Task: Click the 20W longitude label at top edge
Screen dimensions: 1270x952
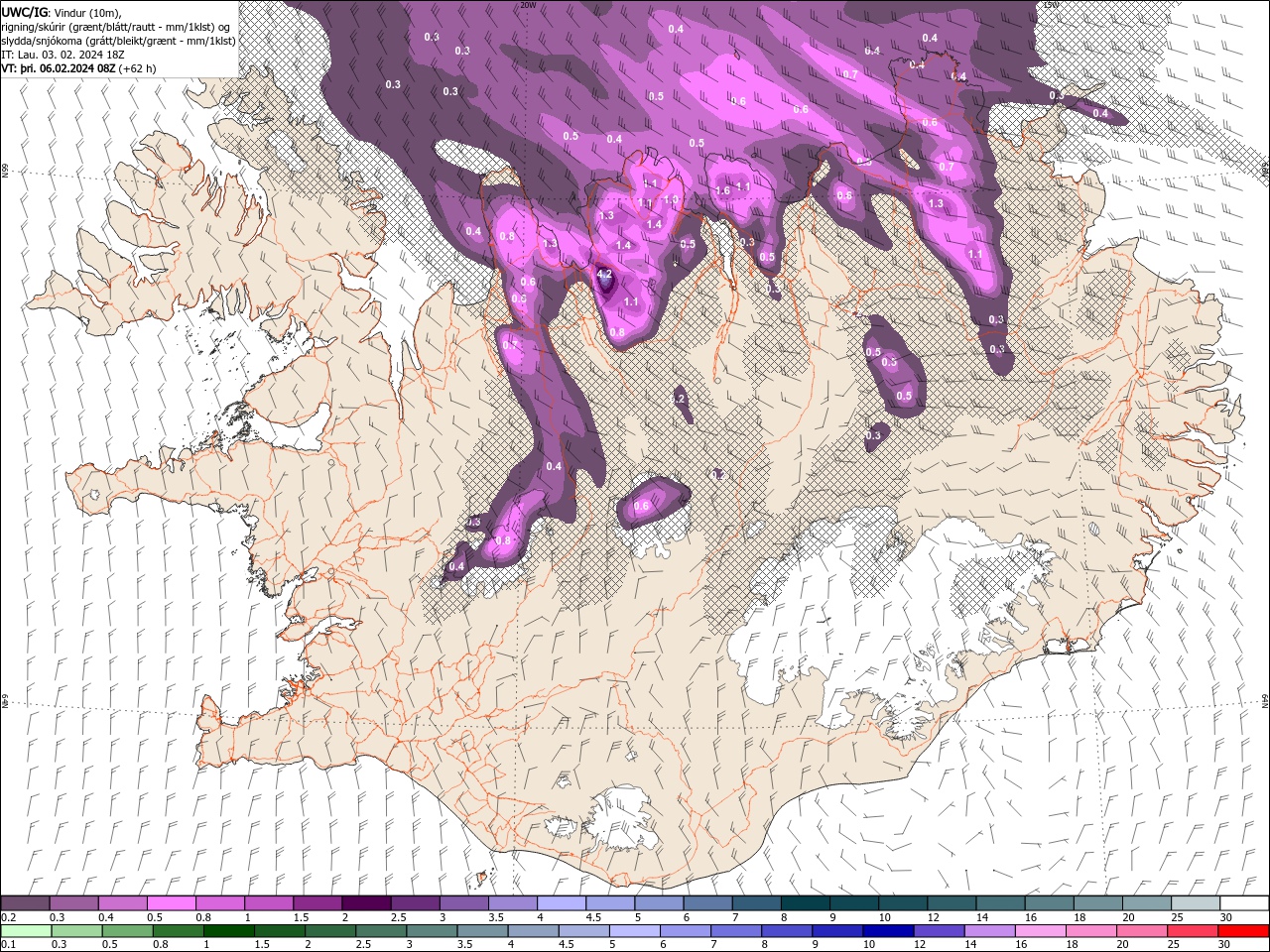Action: [527, 4]
